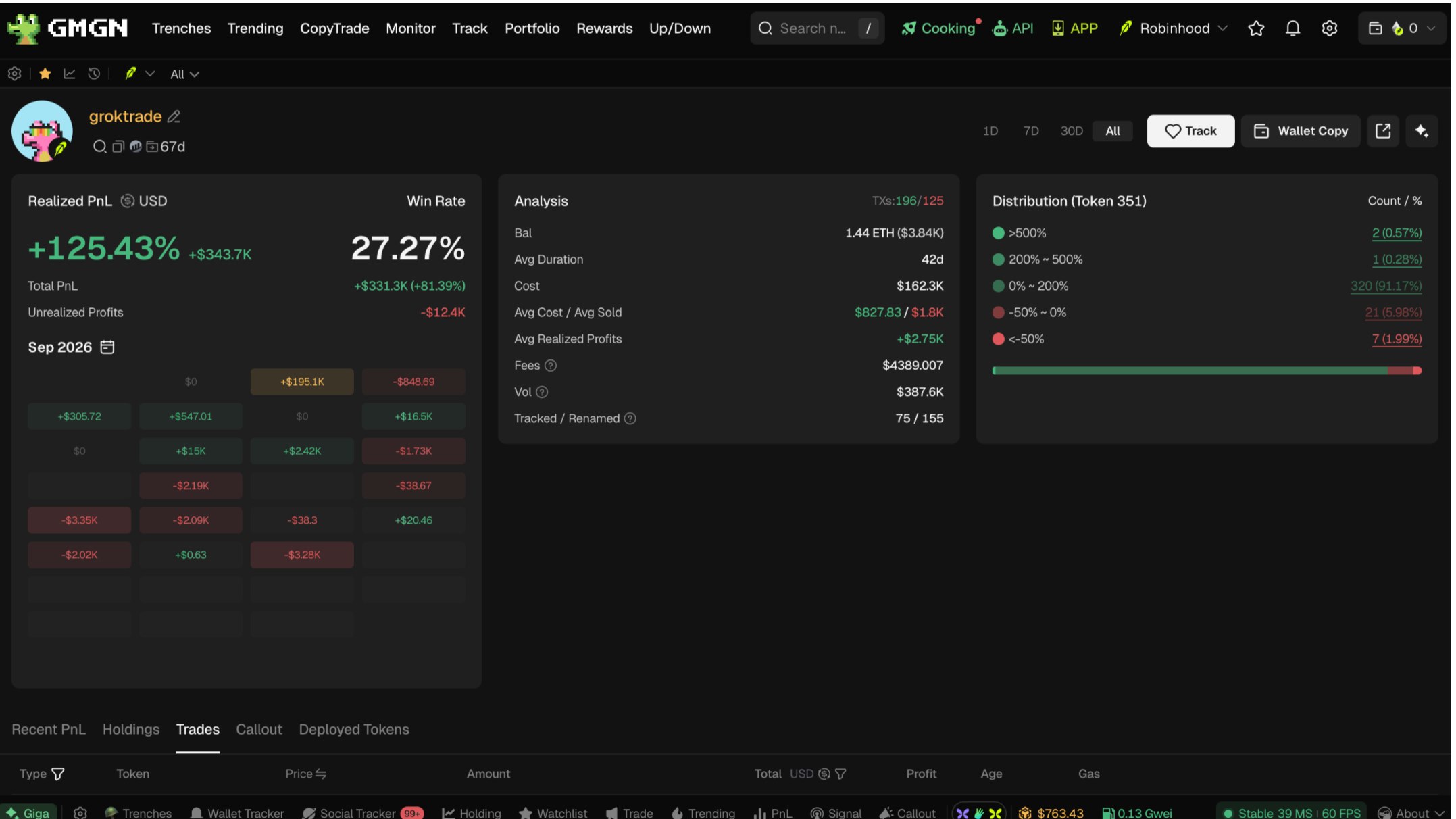Select the 1D time range
The width and height of the screenshot is (1456, 819).
(990, 131)
